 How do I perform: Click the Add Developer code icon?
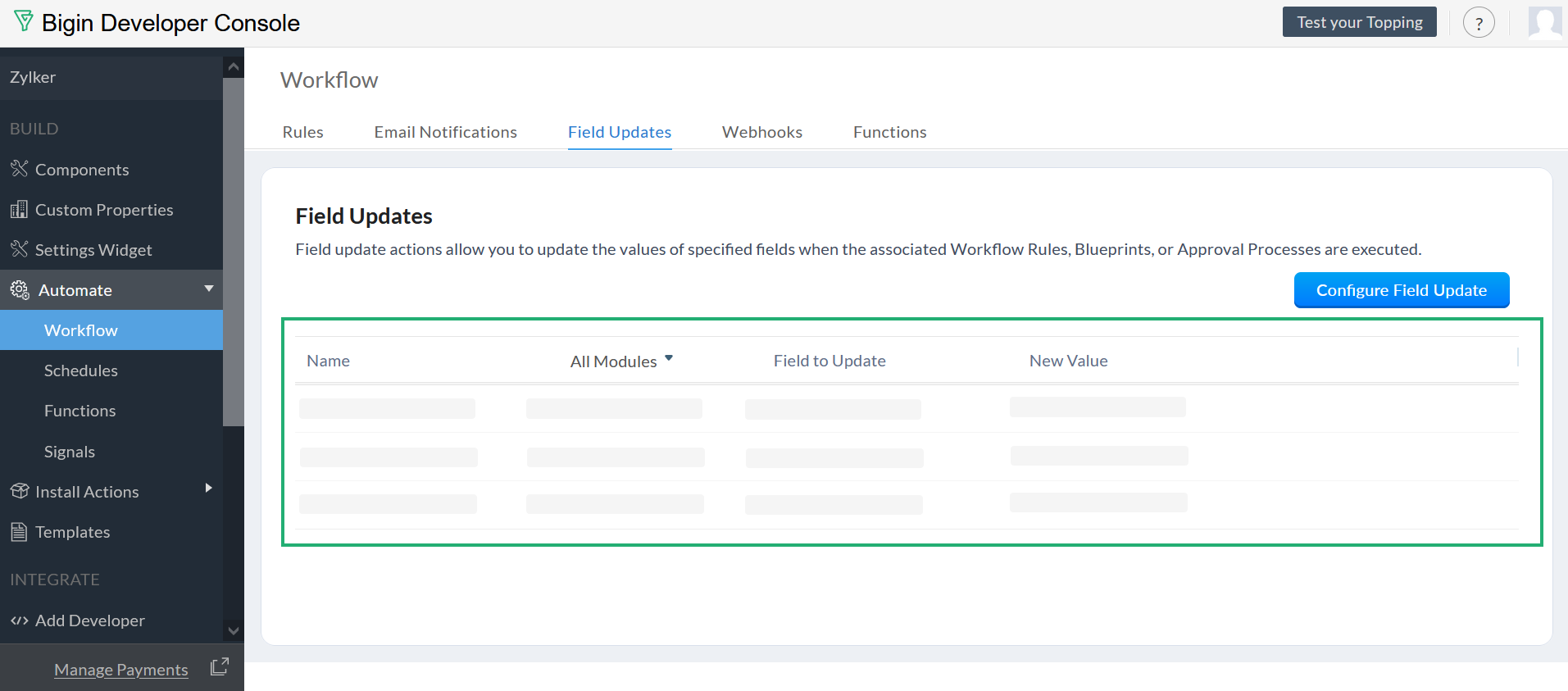(19, 621)
